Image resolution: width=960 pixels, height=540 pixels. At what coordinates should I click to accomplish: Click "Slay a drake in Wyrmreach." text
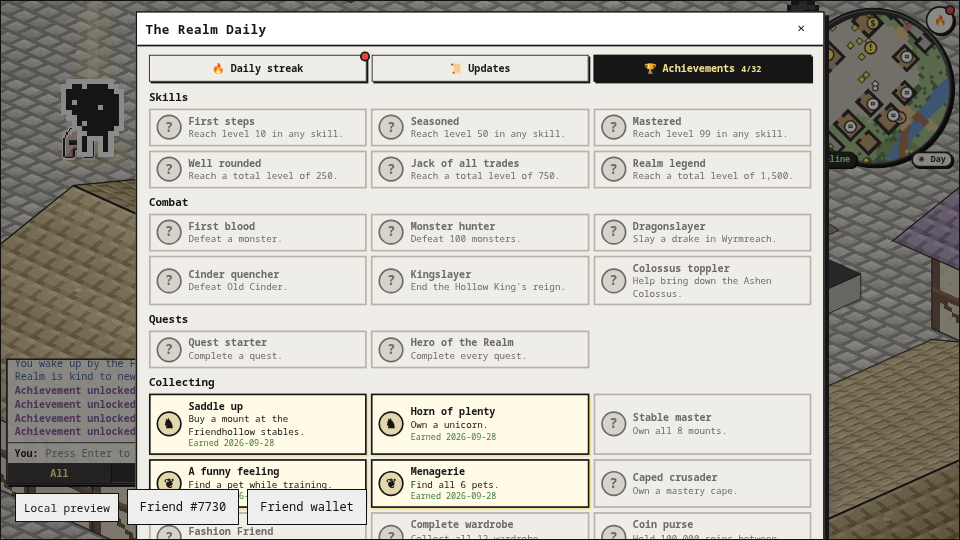pos(704,239)
